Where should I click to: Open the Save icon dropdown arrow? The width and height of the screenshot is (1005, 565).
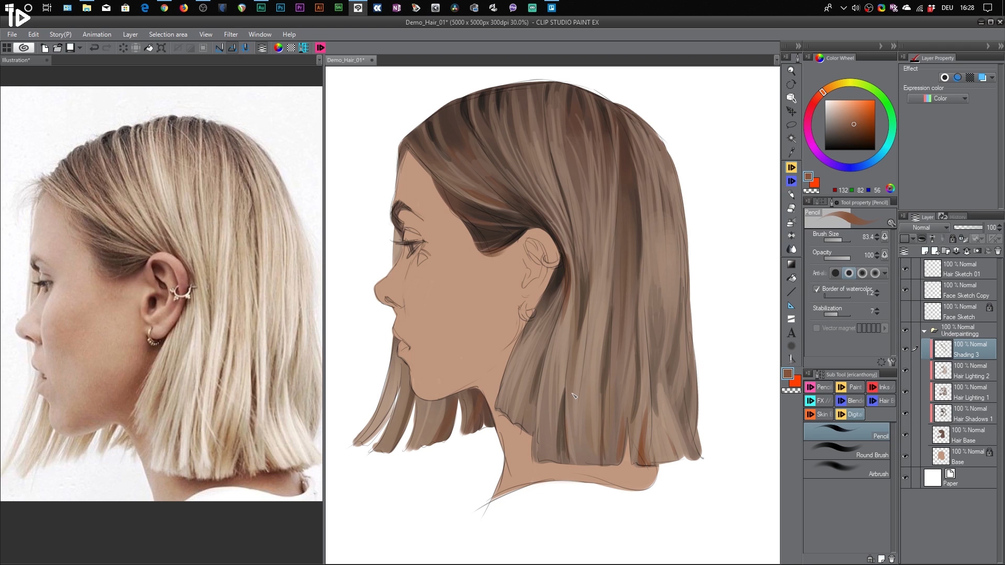[x=79, y=48]
